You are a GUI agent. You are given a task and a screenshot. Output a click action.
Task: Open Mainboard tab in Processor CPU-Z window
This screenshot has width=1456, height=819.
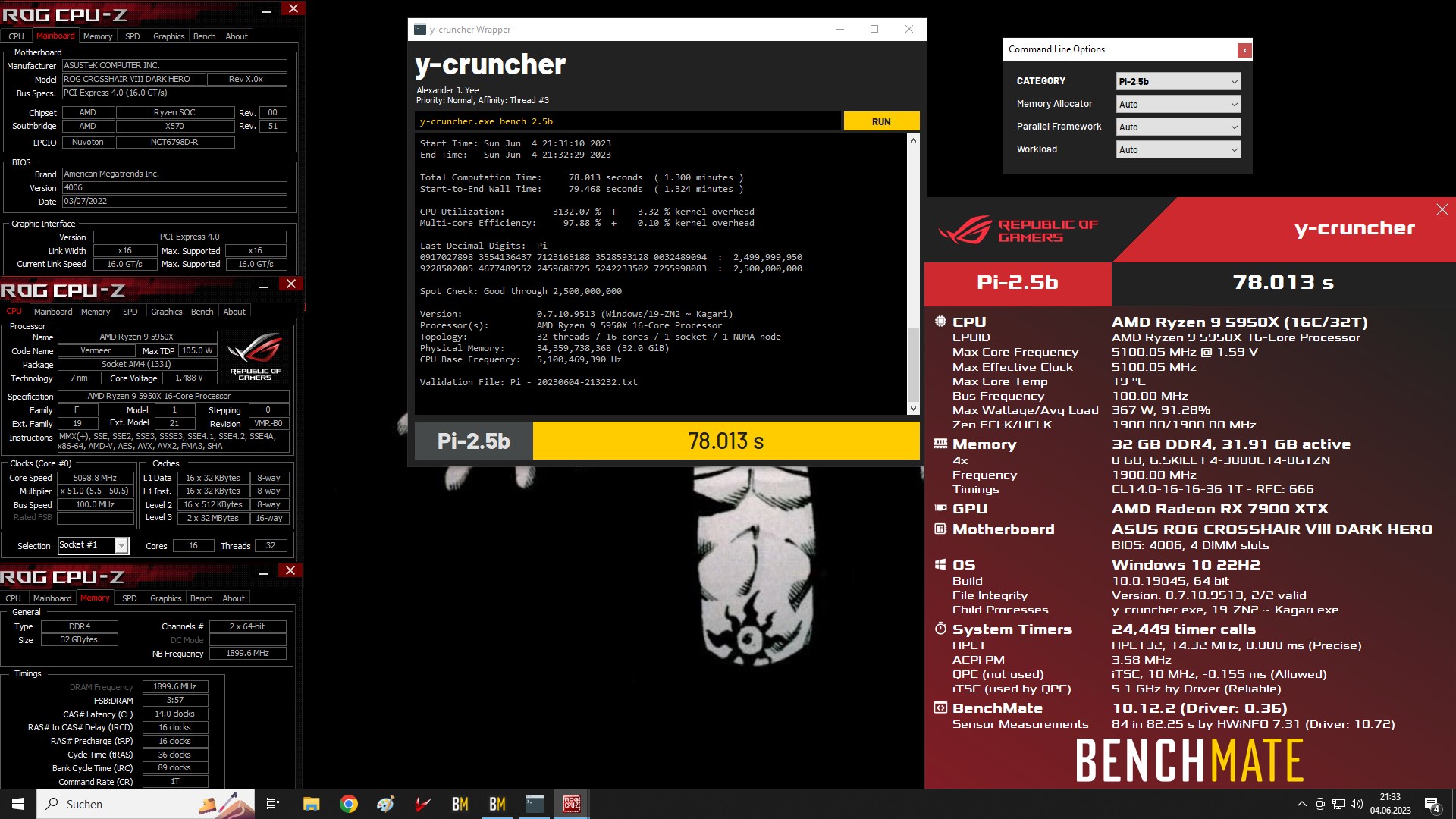(53, 312)
